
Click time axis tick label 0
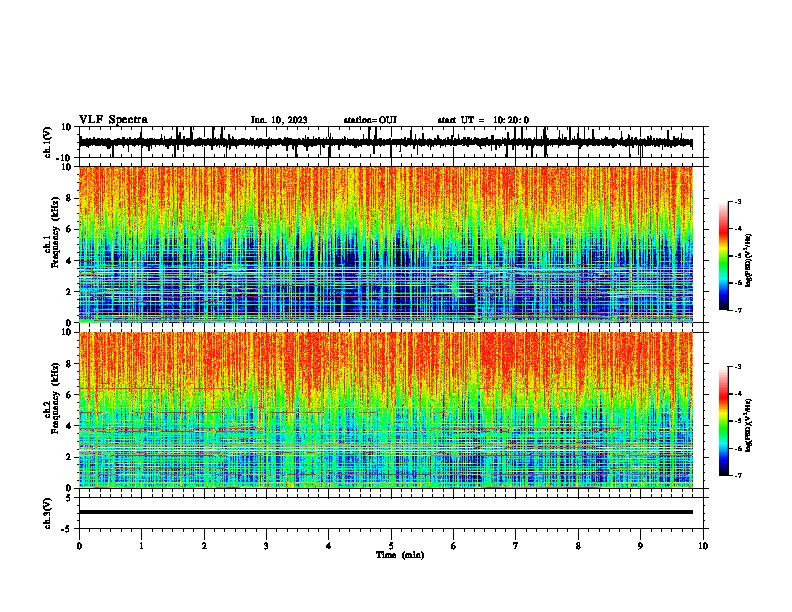pos(79,546)
